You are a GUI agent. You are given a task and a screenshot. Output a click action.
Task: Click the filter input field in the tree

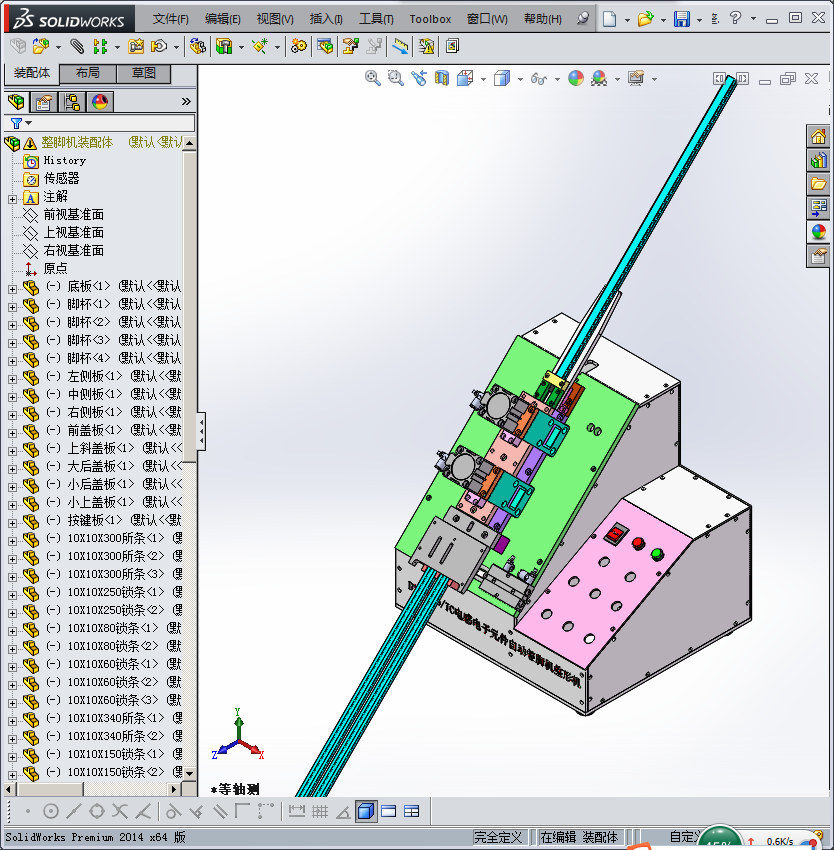pos(99,123)
